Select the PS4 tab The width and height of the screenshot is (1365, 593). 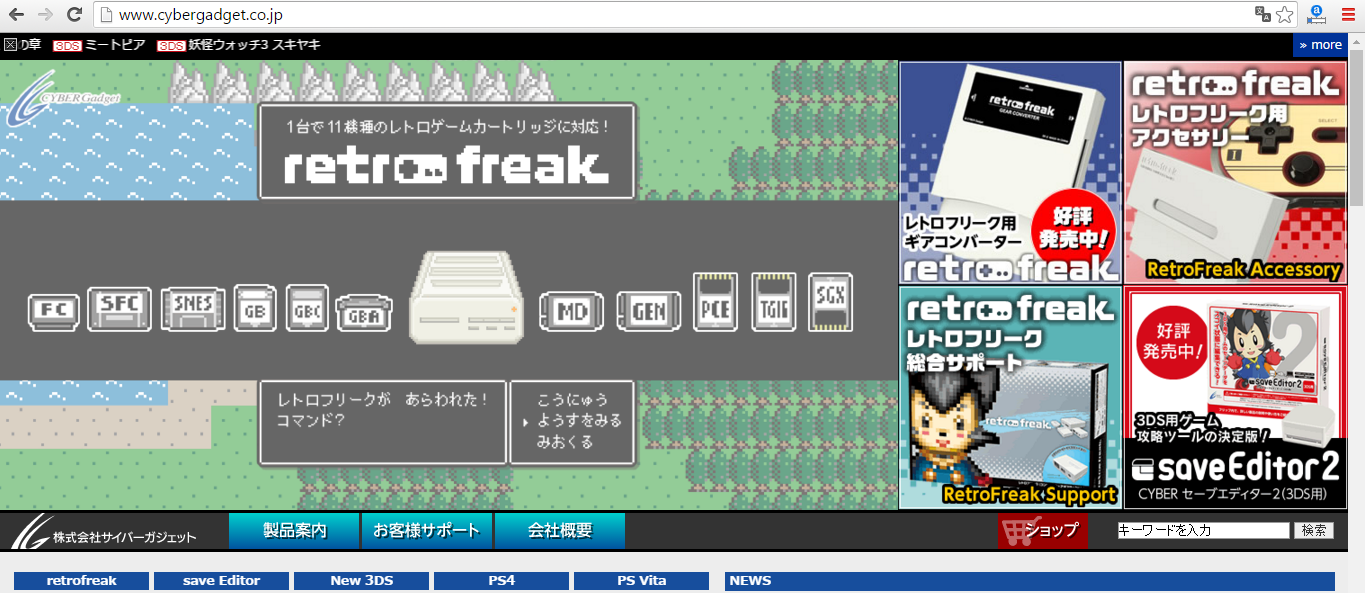pos(501,581)
